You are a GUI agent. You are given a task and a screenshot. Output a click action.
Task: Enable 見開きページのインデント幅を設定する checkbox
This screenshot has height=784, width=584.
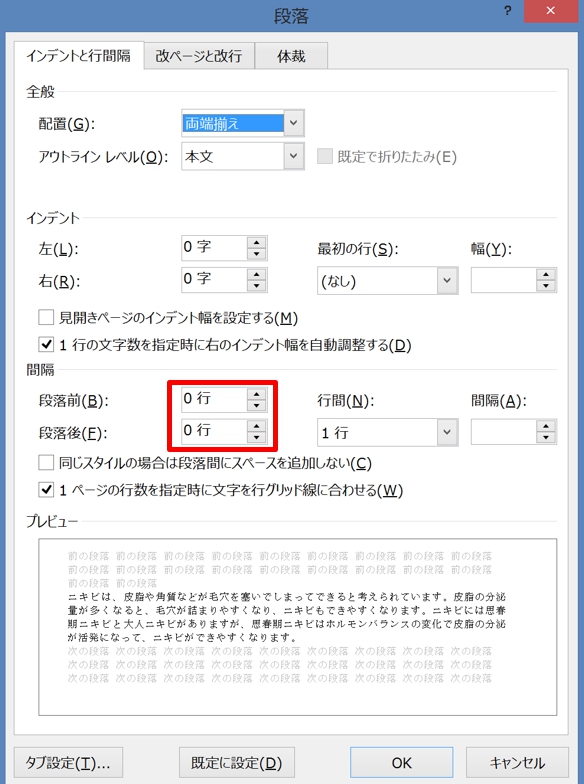(46, 318)
